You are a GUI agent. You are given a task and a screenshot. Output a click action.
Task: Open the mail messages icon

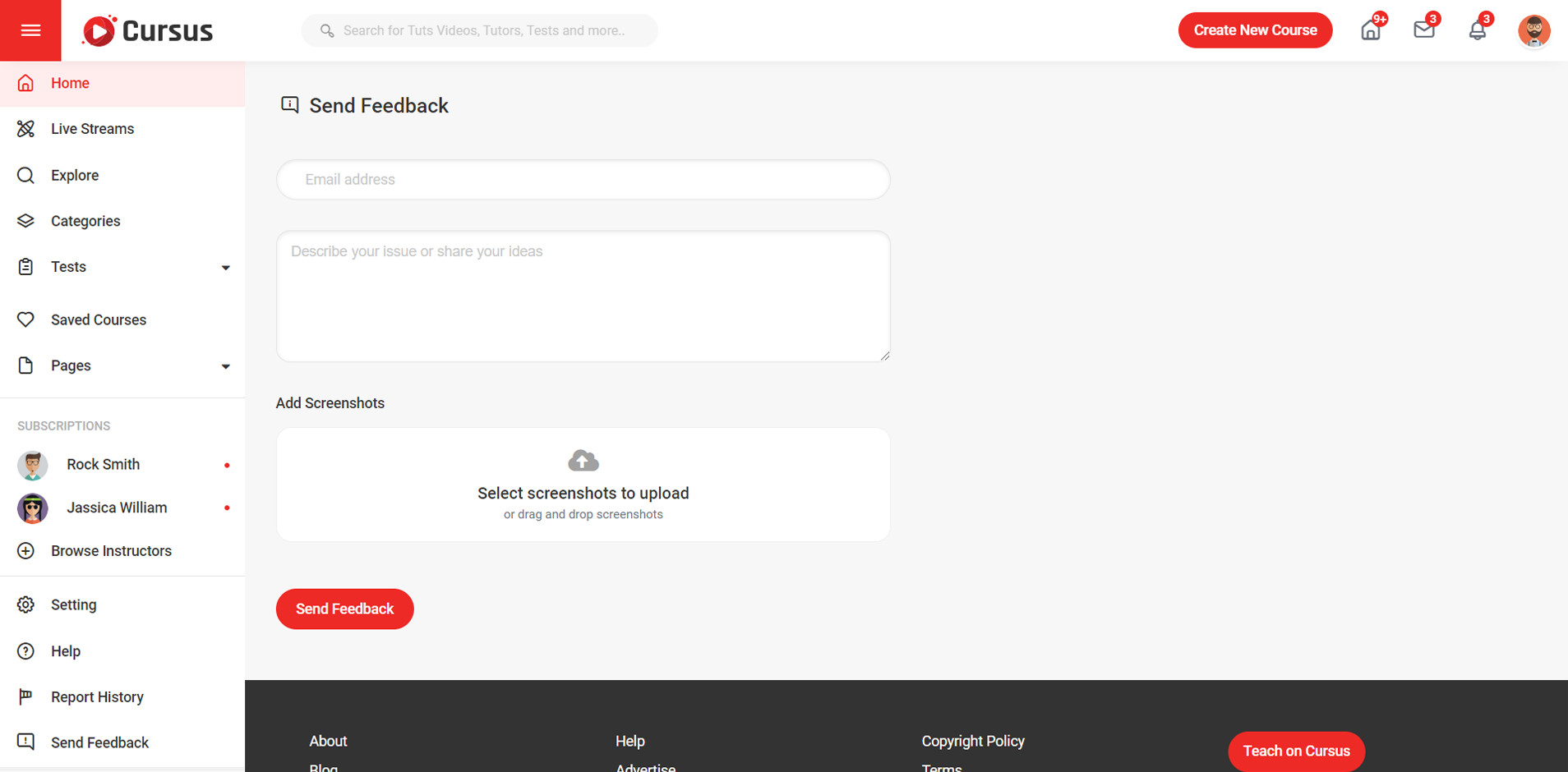(x=1423, y=30)
